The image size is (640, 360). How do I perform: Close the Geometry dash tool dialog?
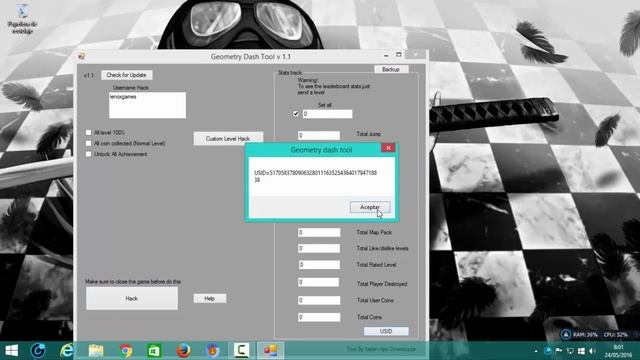click(x=388, y=148)
